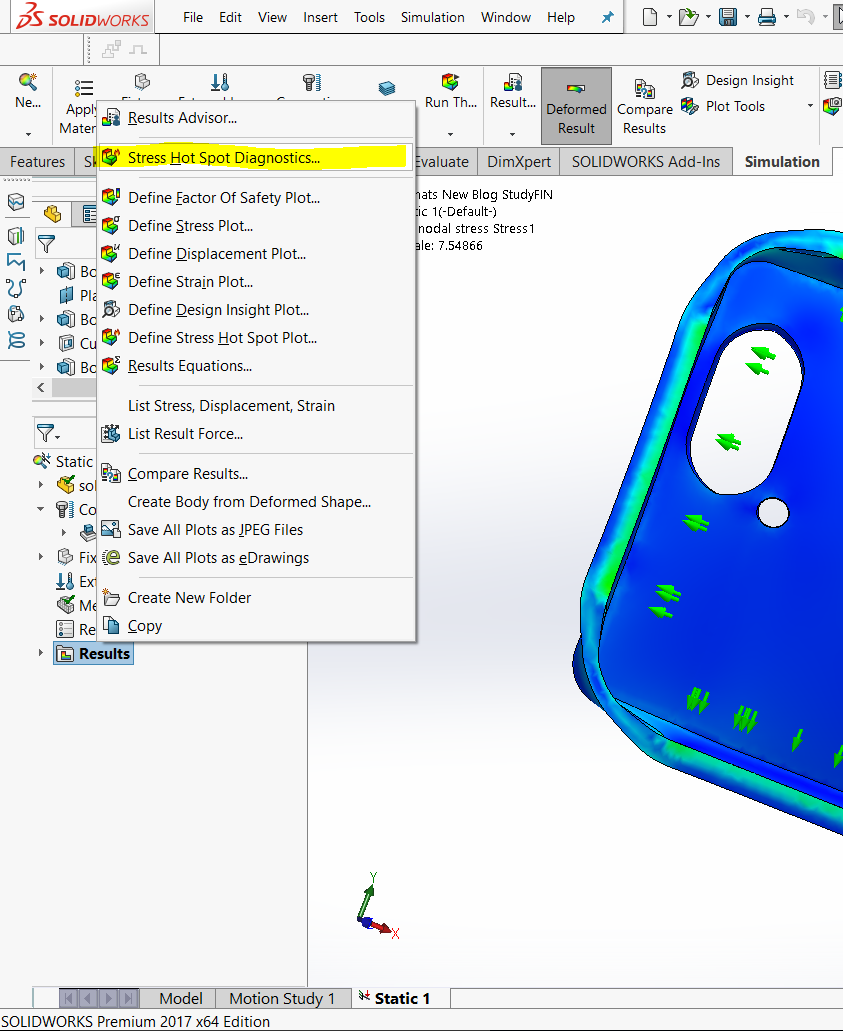Open dropdown arrow under Run This Study

(x=450, y=133)
